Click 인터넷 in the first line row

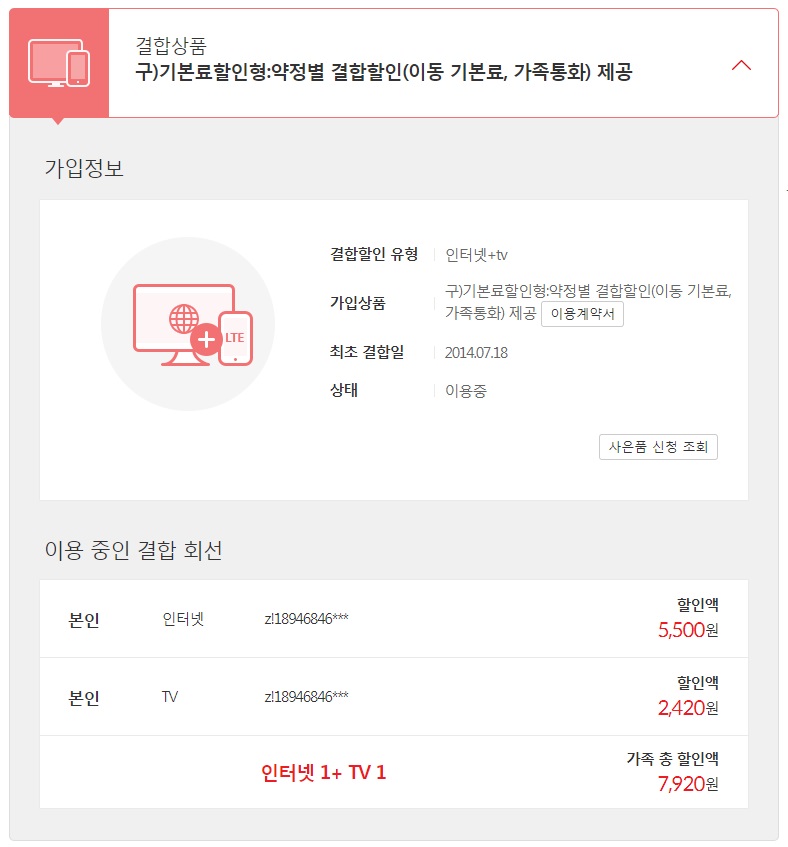[183, 619]
